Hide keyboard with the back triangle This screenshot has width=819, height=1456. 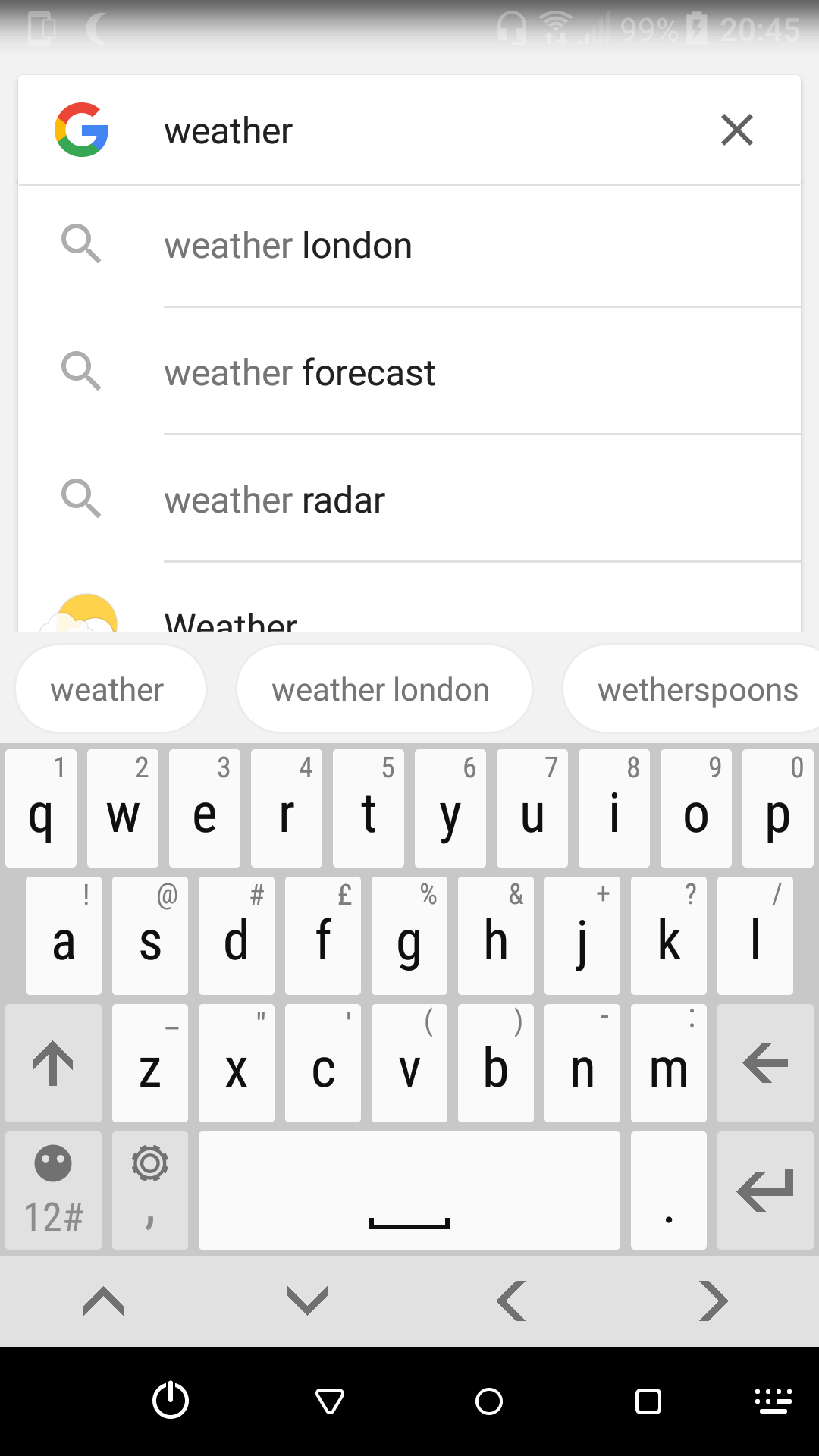330,1401
